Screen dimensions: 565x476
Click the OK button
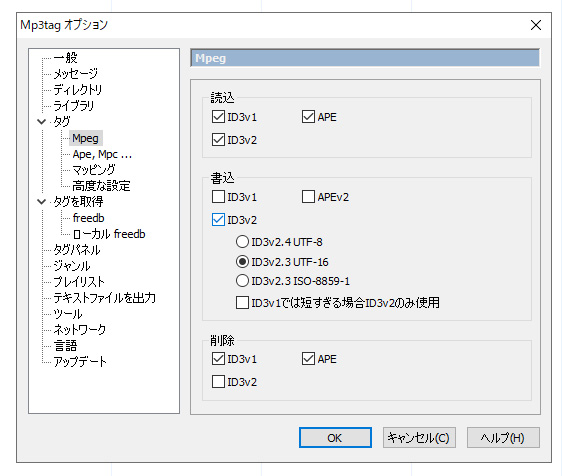[x=335, y=438]
